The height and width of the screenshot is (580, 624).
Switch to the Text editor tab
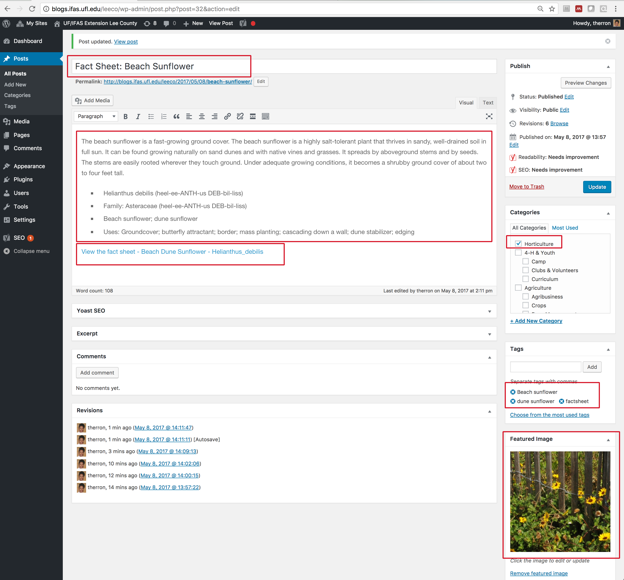coord(487,102)
